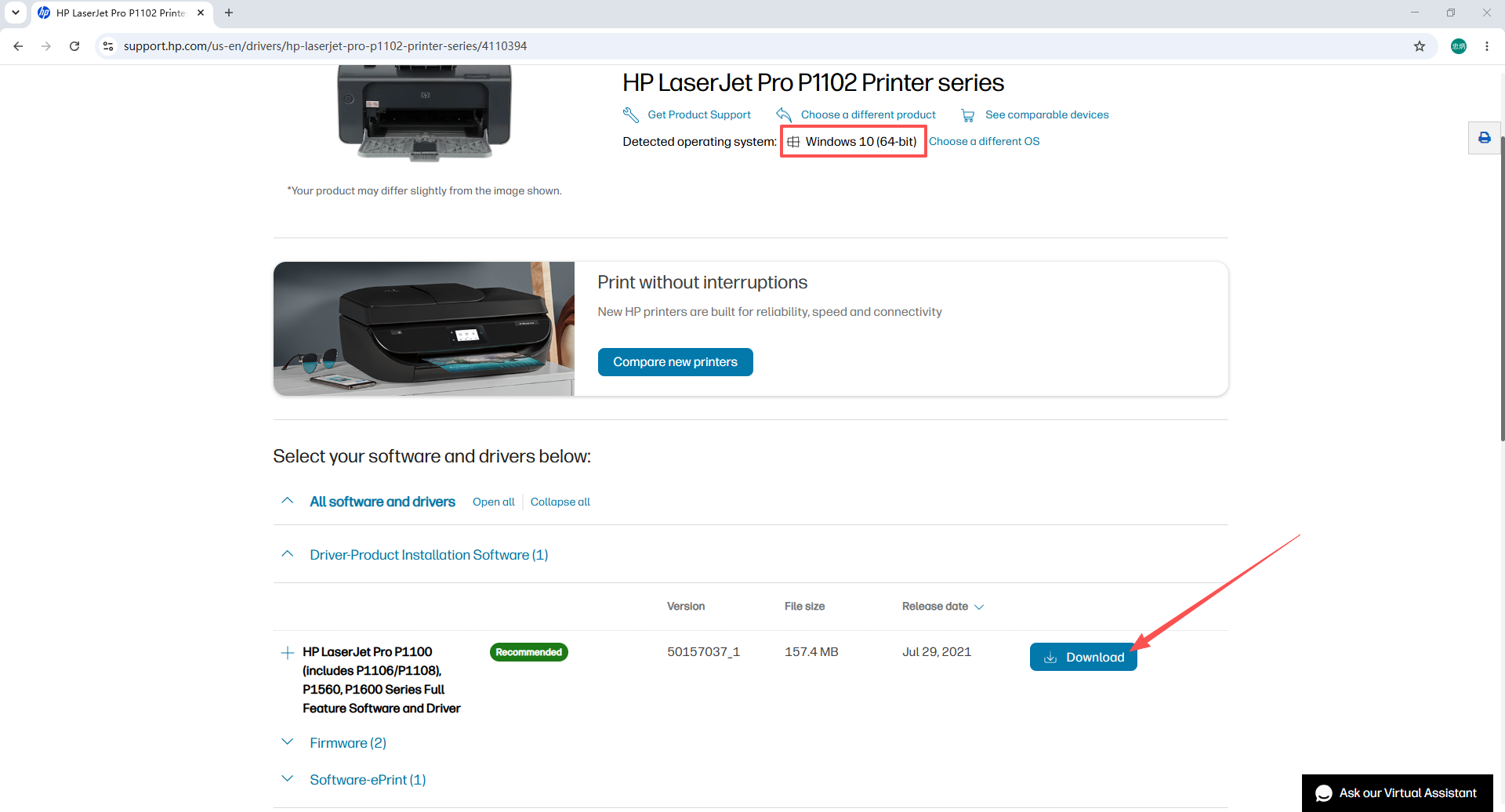The image size is (1505, 812).
Task: Expand the Software-ePrint (1) chevron
Action: point(288,779)
